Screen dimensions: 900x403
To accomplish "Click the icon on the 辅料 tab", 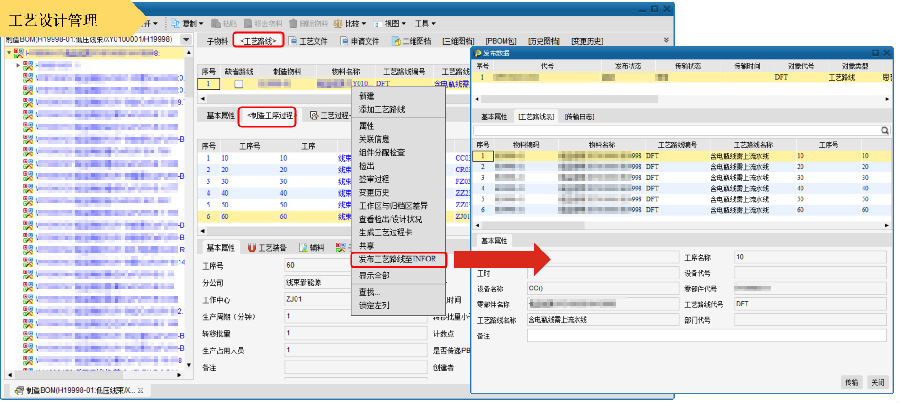I will click(x=303, y=248).
